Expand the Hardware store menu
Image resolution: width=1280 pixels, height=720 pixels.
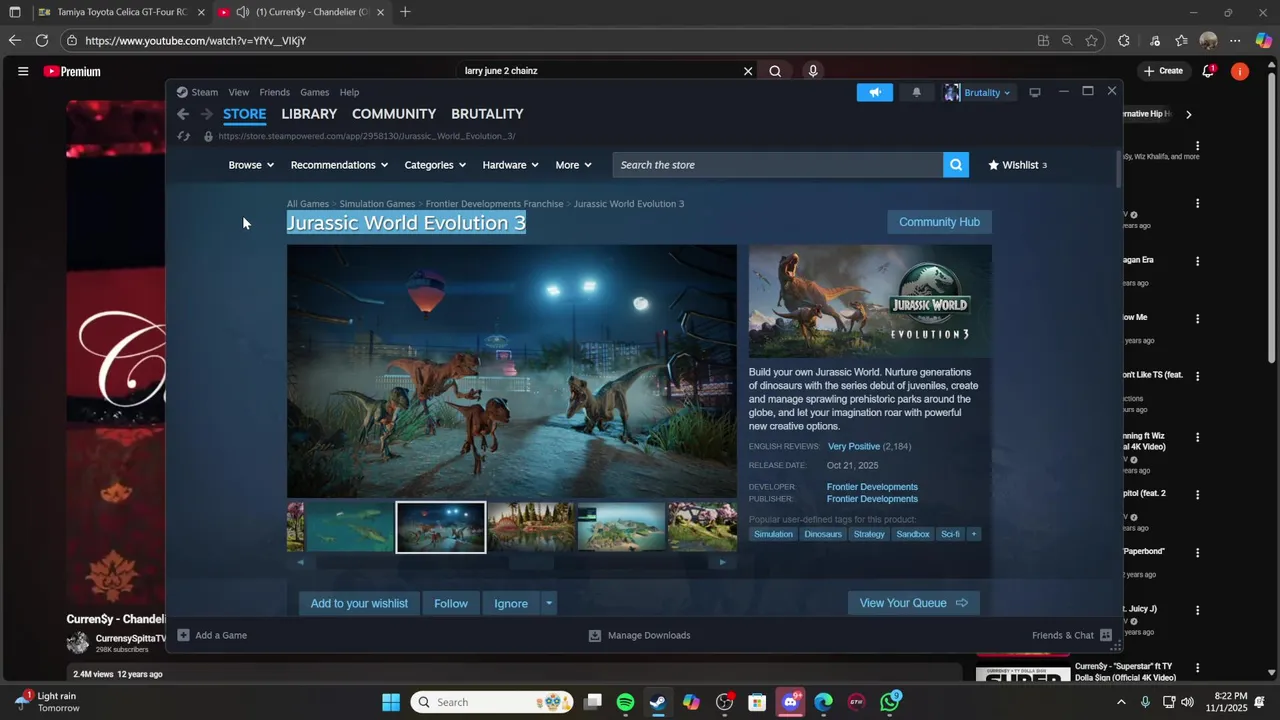click(511, 165)
